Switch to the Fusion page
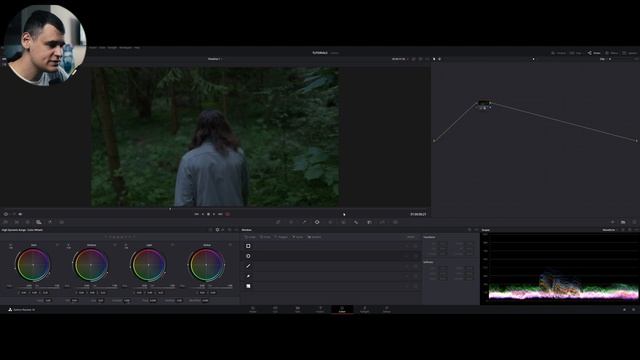This screenshot has width=640, height=360. coord(320,309)
